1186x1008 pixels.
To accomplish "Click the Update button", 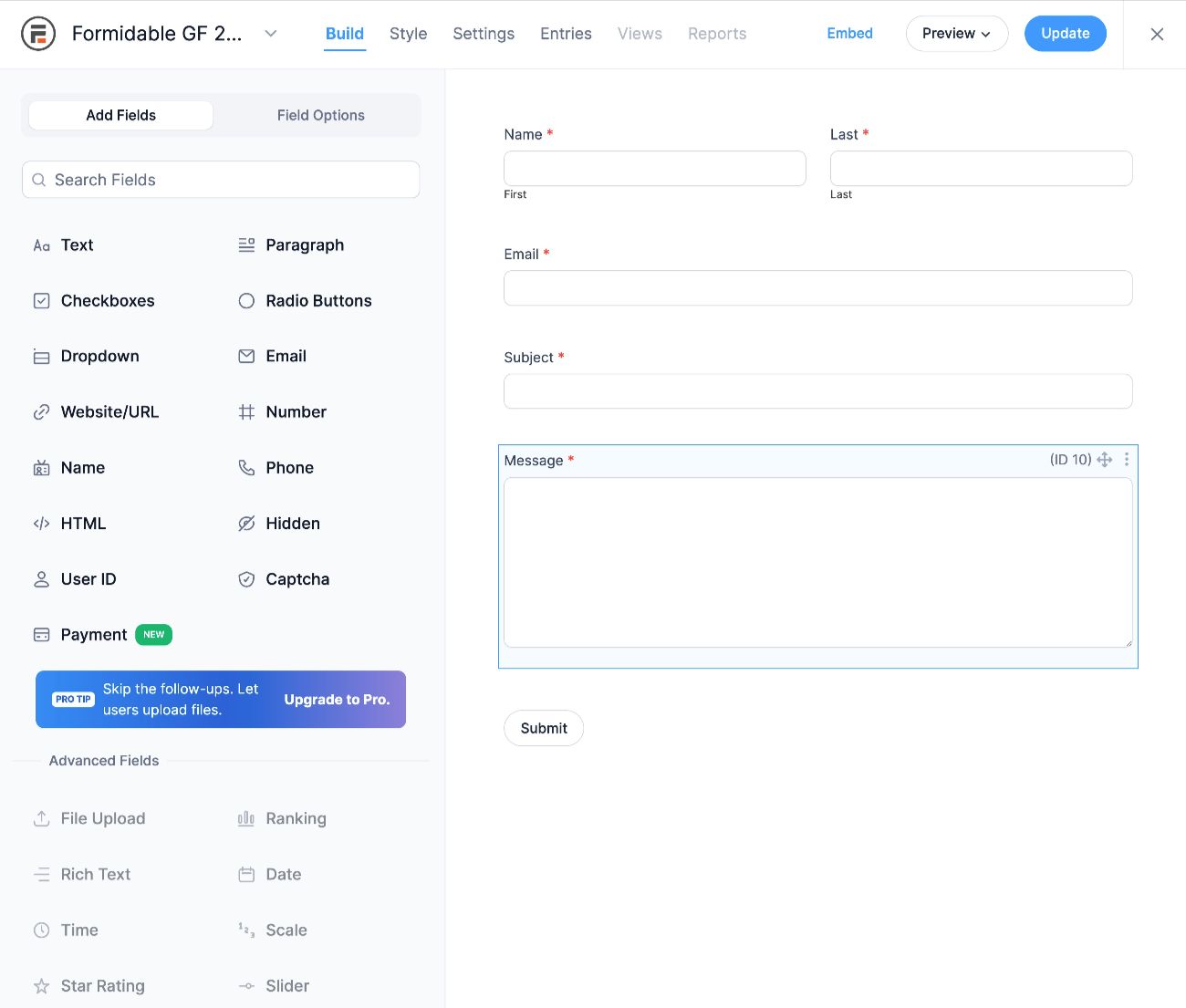I will tap(1065, 33).
